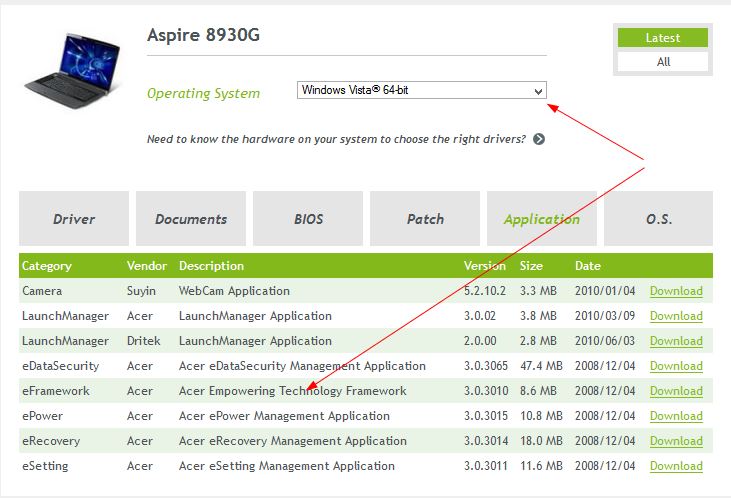Open the BIOS tab
731x498 pixels.
click(308, 218)
